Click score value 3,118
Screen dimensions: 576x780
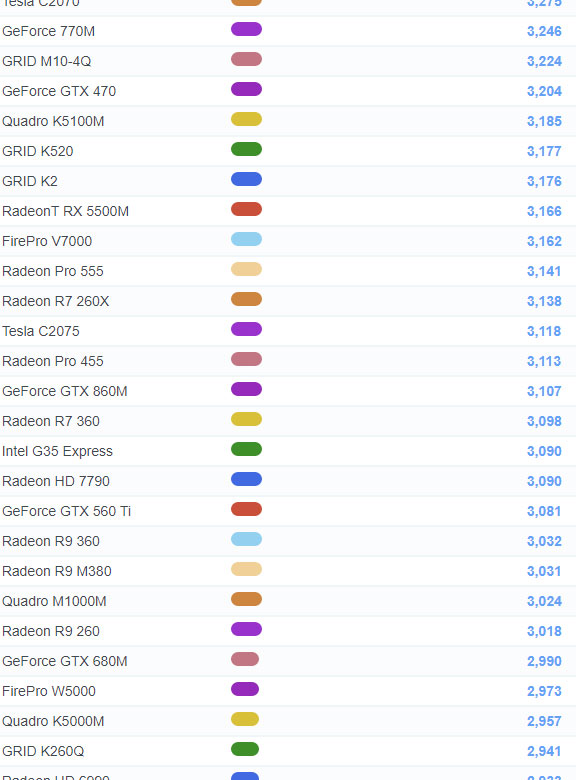[544, 331]
